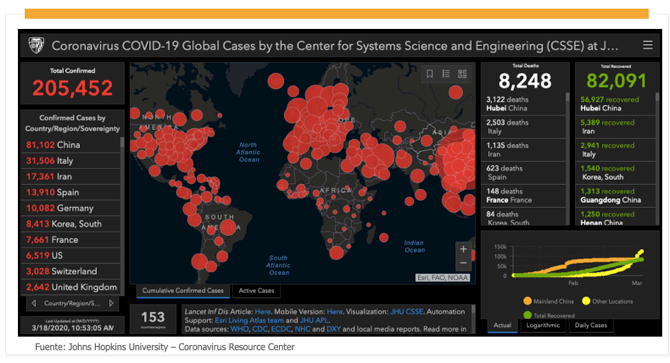Click the Total Deaths list scrollbar

(x=567, y=158)
